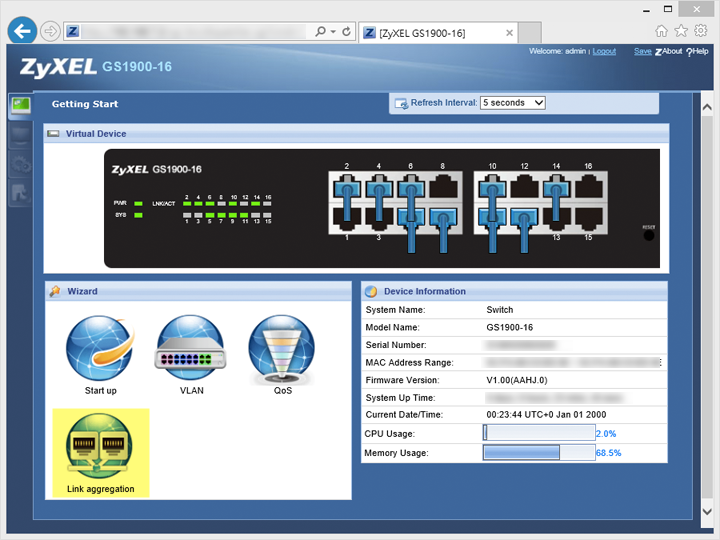Viewport: 720px width, 540px height.
Task: Reload the page with refresh icon
Action: (x=347, y=31)
